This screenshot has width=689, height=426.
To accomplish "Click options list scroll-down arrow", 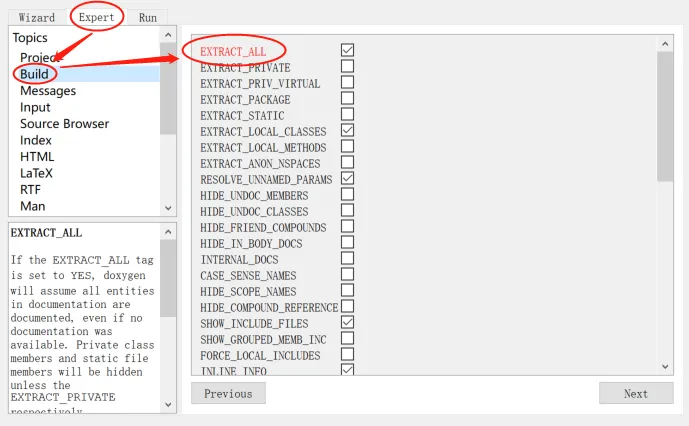I will point(665,366).
